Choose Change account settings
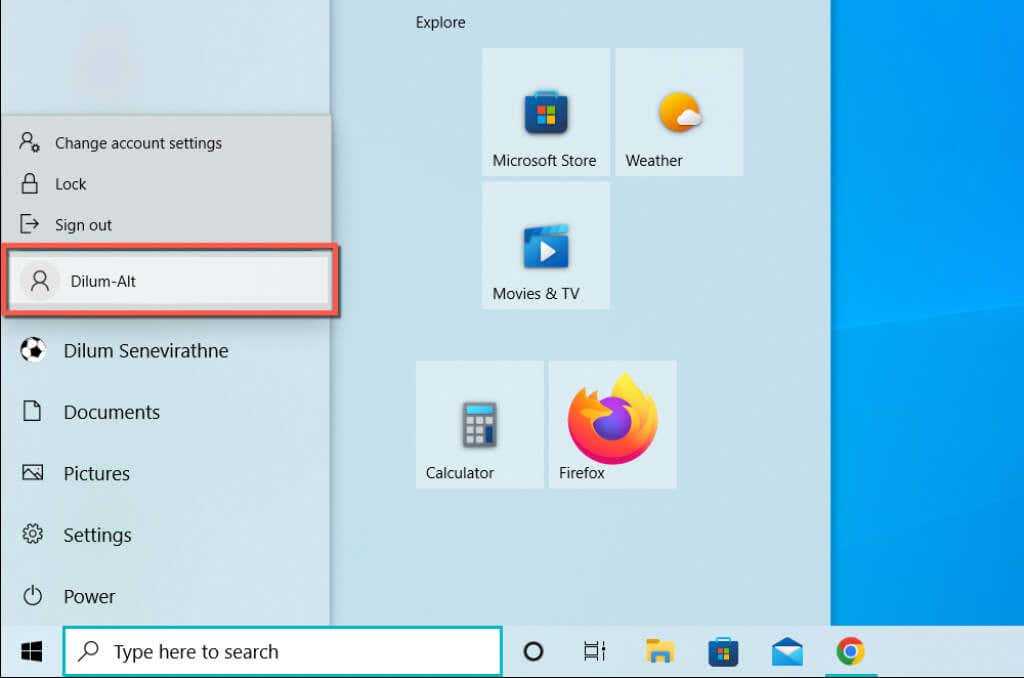 (x=166, y=142)
